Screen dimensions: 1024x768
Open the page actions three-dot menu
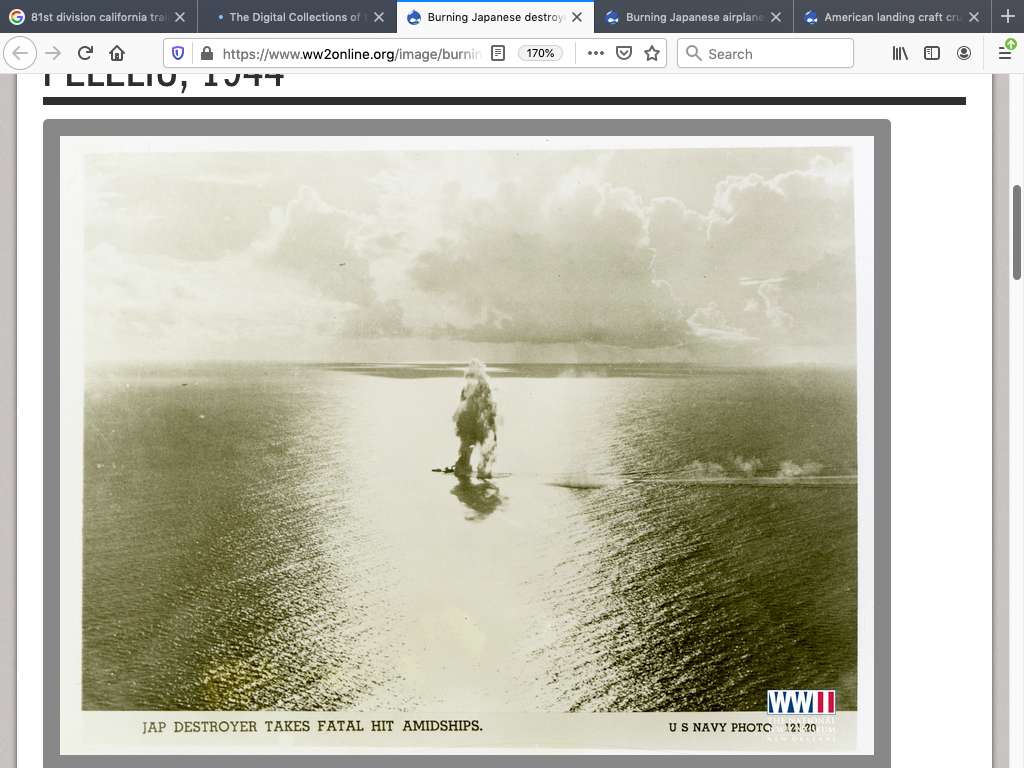pyautogui.click(x=595, y=53)
